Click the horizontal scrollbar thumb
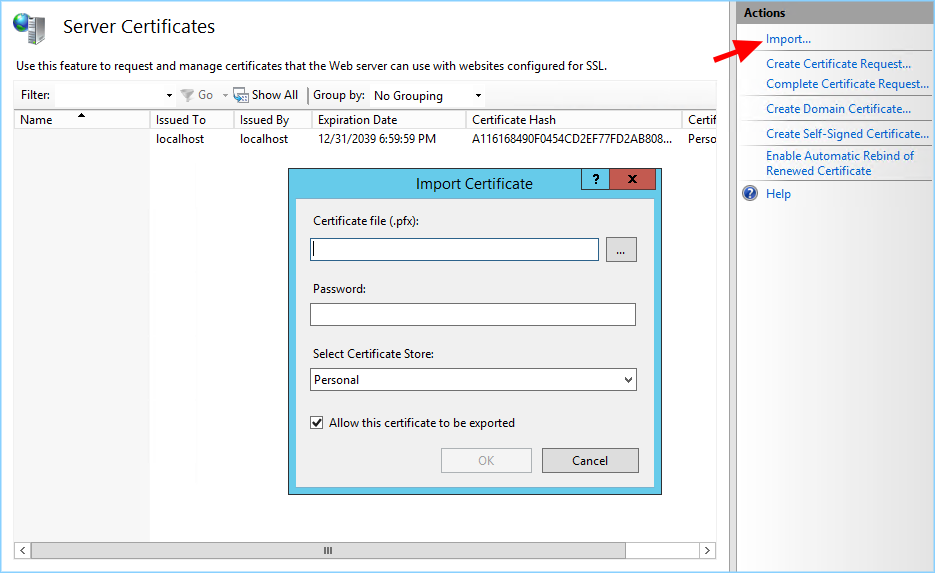Image resolution: width=935 pixels, height=573 pixels. [x=329, y=550]
